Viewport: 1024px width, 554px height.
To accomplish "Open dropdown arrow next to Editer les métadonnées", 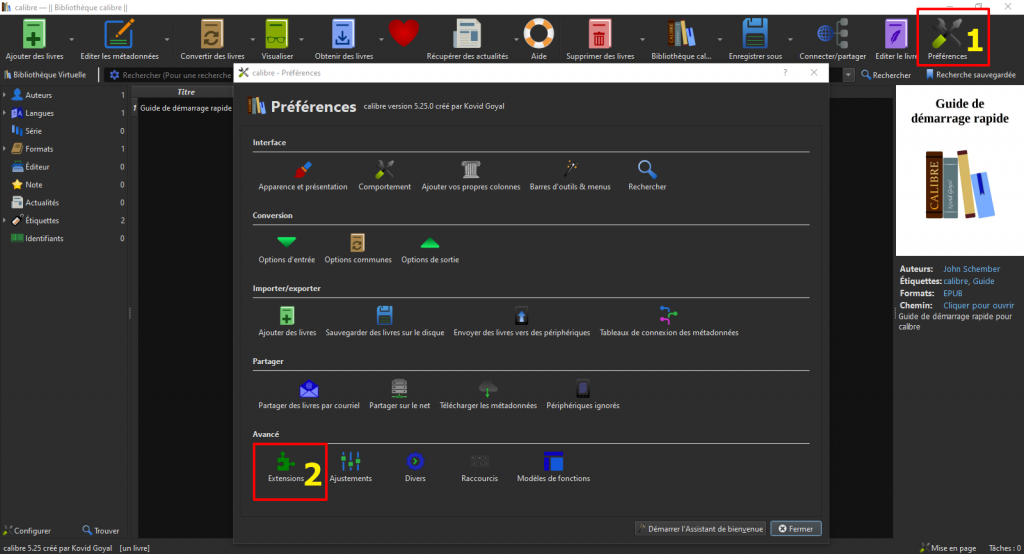I will tap(167, 39).
